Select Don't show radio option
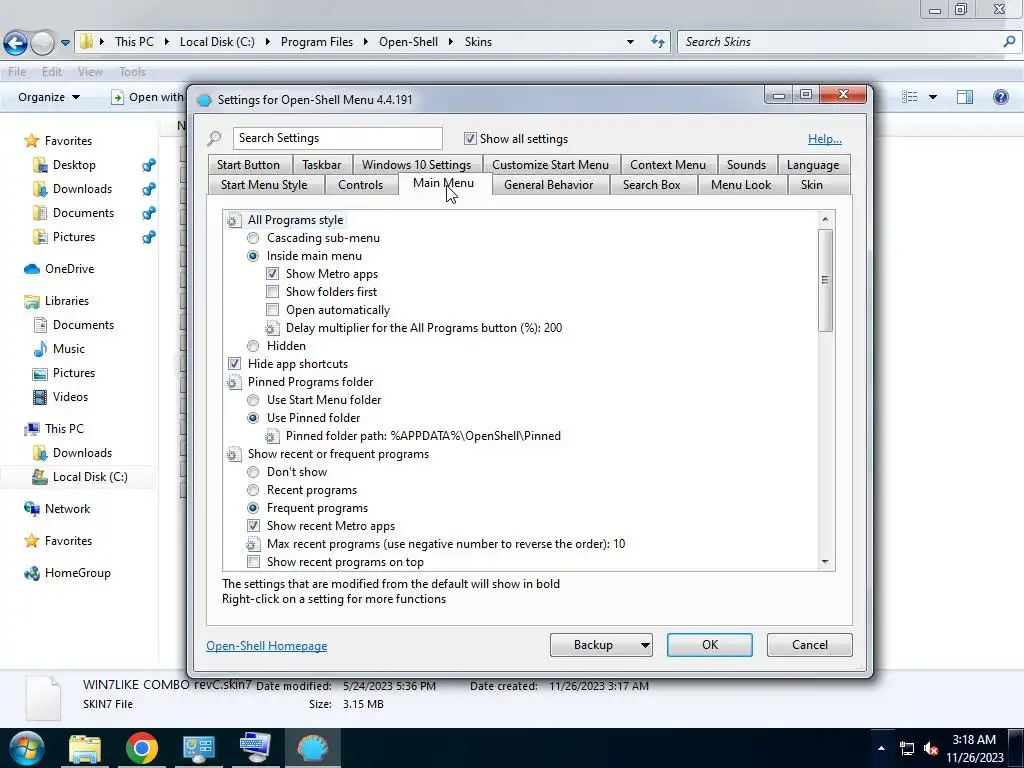1024x768 pixels. (253, 472)
